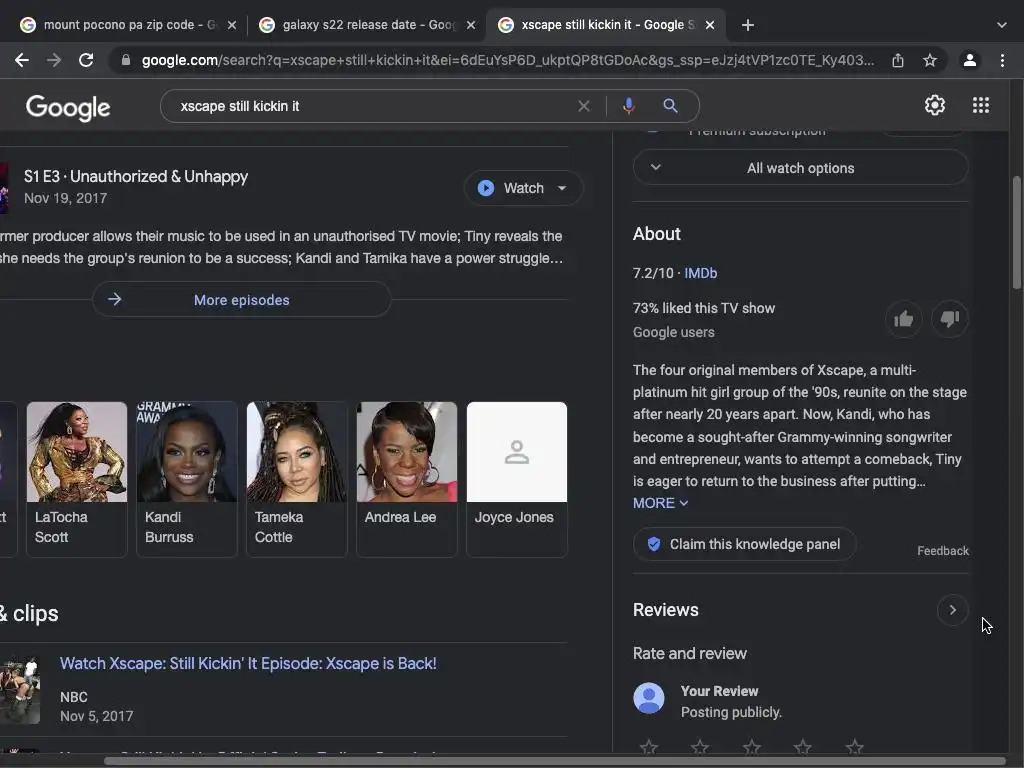Open Watch Xscape: Still Kickin' It Episode link
Screen dimensions: 1024x768
pyautogui.click(x=248, y=664)
